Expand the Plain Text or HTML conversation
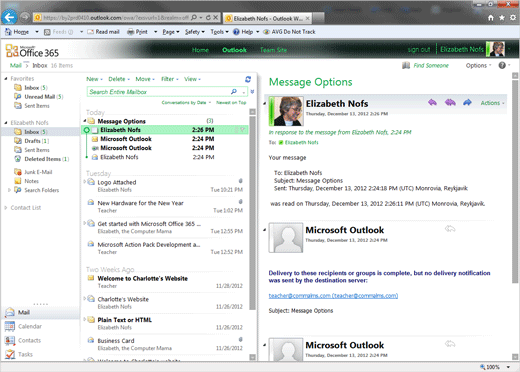The image size is (520, 372). (x=85, y=319)
